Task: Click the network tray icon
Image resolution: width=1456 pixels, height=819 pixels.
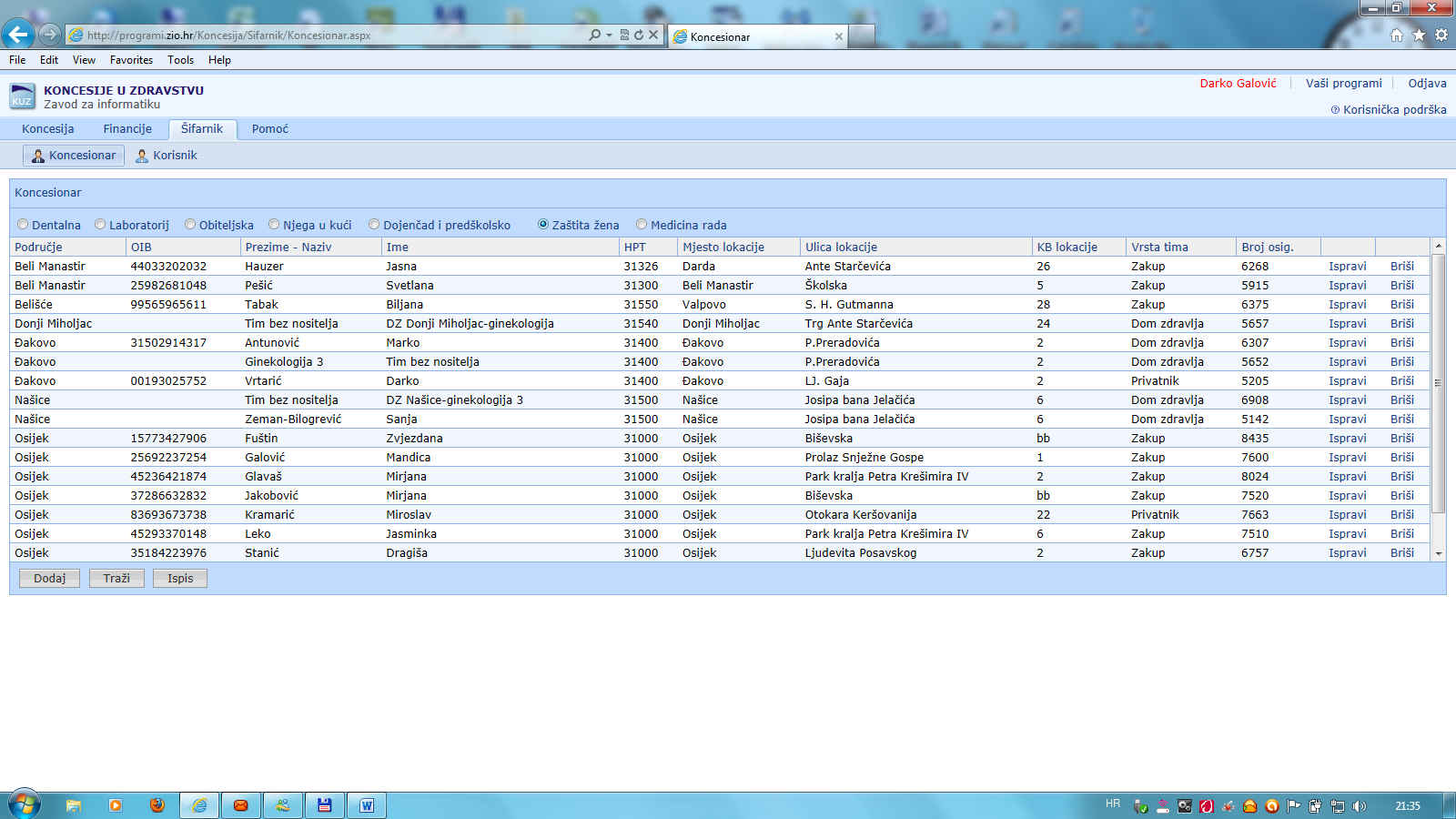Action: click(1338, 805)
